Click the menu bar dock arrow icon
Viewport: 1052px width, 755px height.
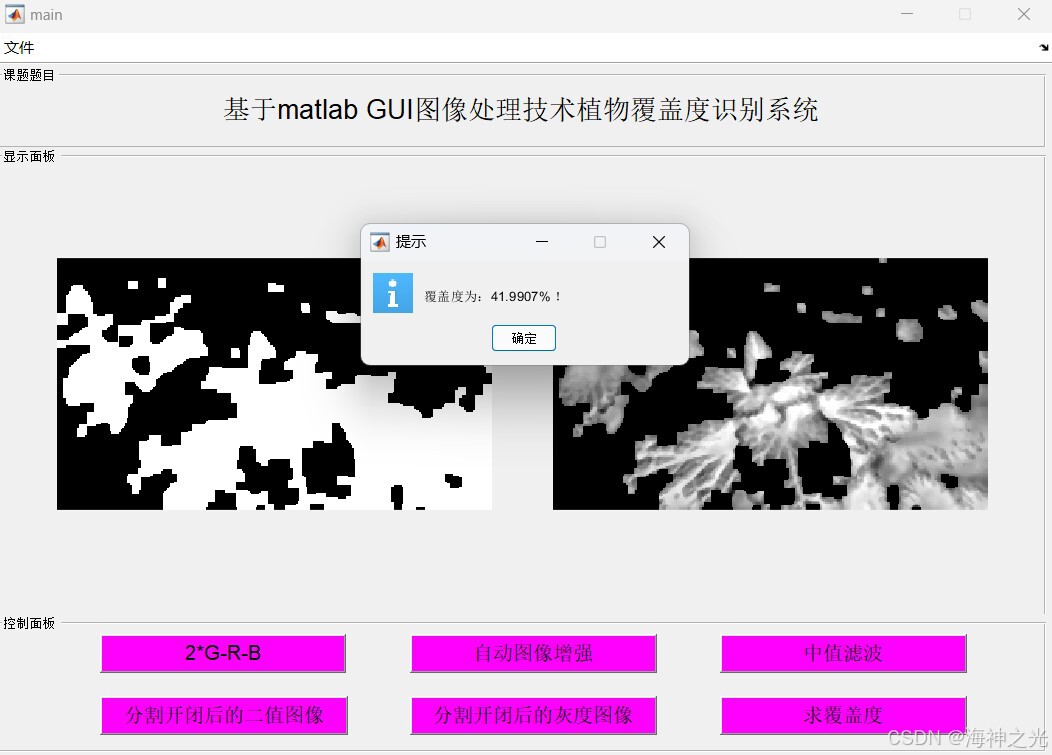pos(1043,48)
